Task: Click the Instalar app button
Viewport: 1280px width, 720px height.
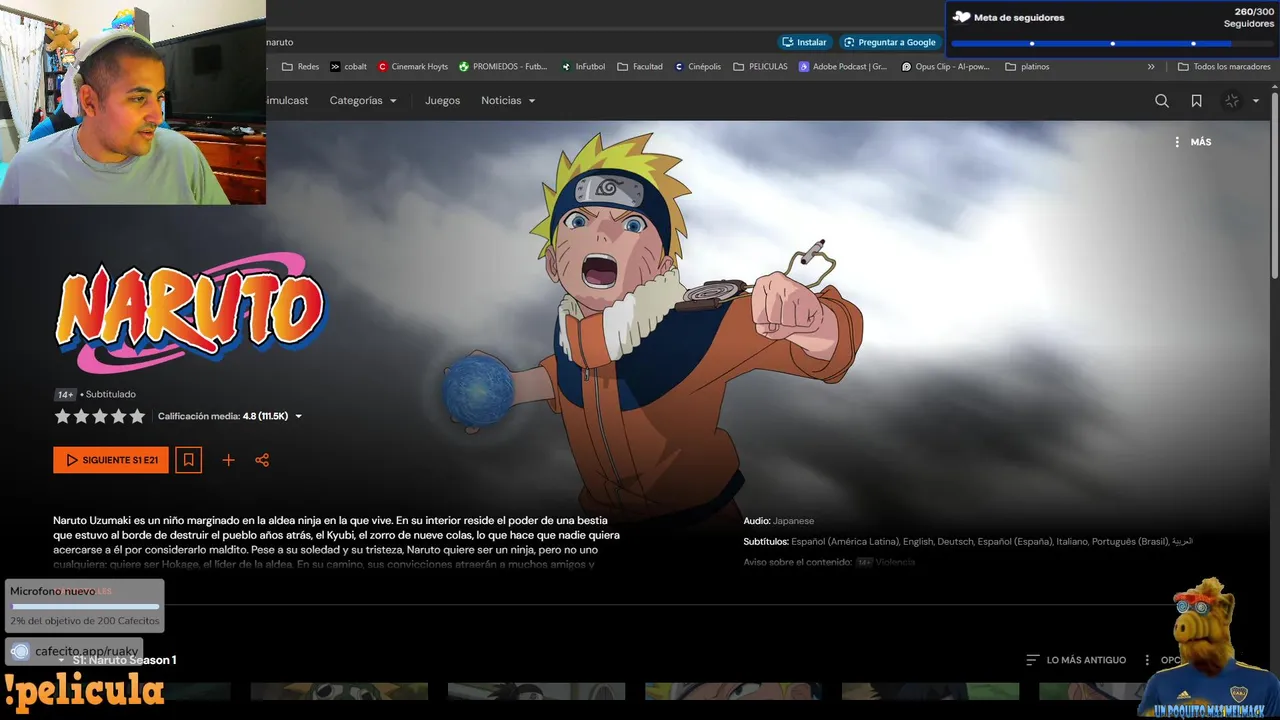Action: pyautogui.click(x=805, y=42)
